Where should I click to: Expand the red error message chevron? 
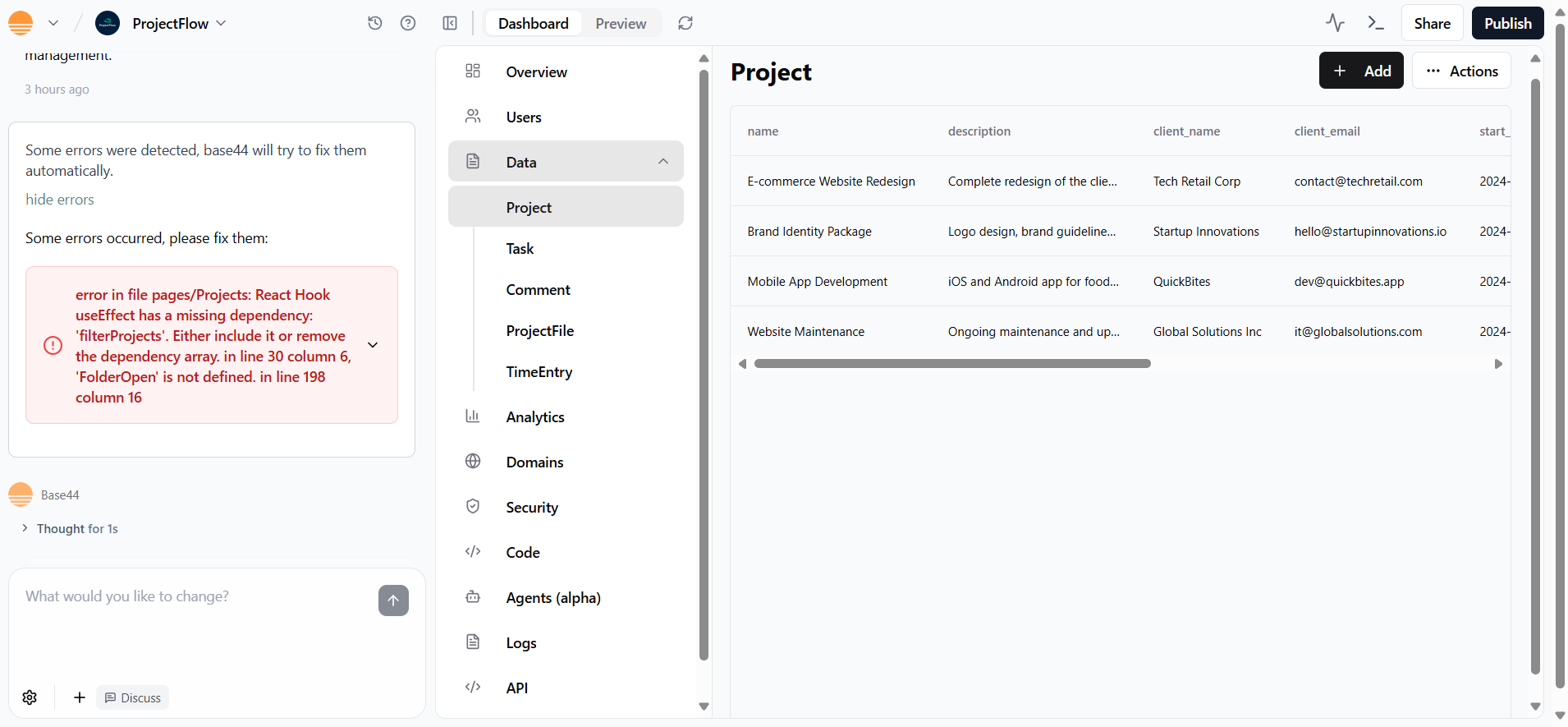pyautogui.click(x=373, y=345)
